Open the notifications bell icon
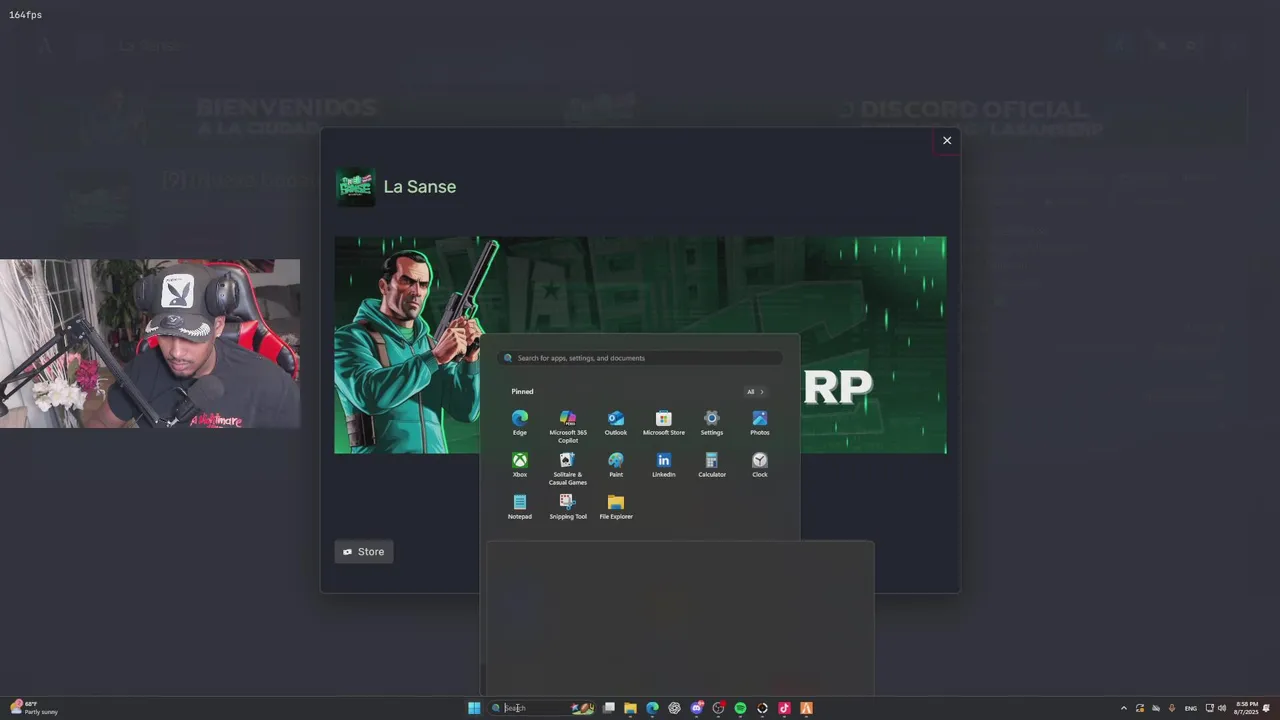Screen dimensions: 1280x720 [1267, 708]
